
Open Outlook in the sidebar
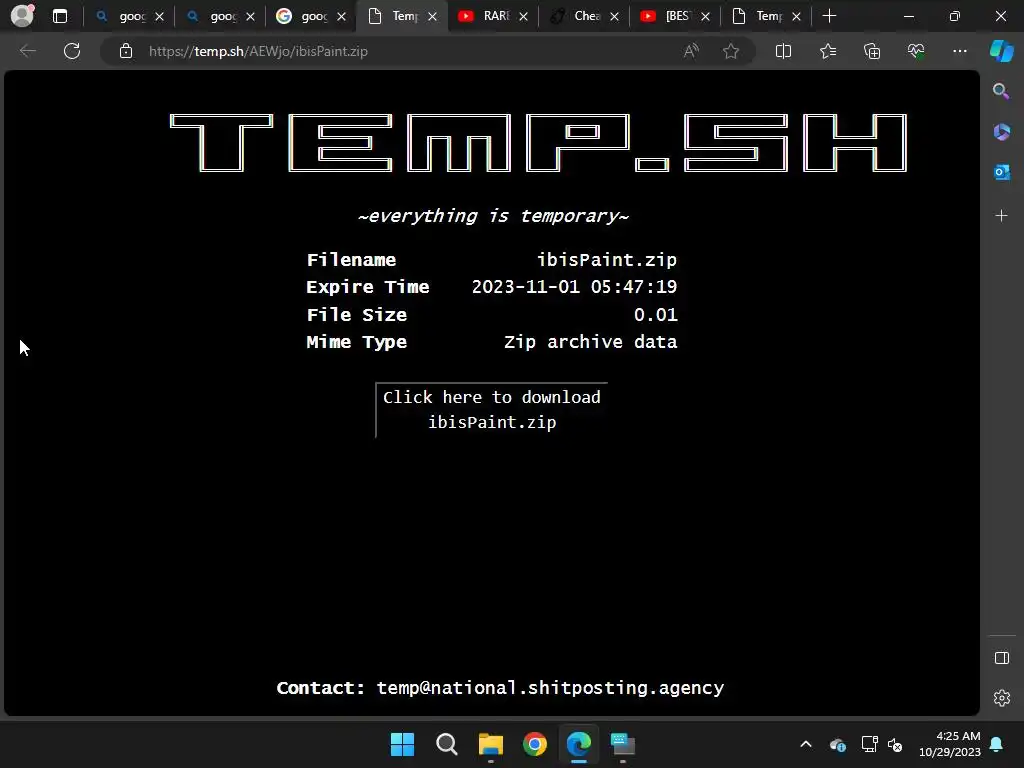(1001, 172)
